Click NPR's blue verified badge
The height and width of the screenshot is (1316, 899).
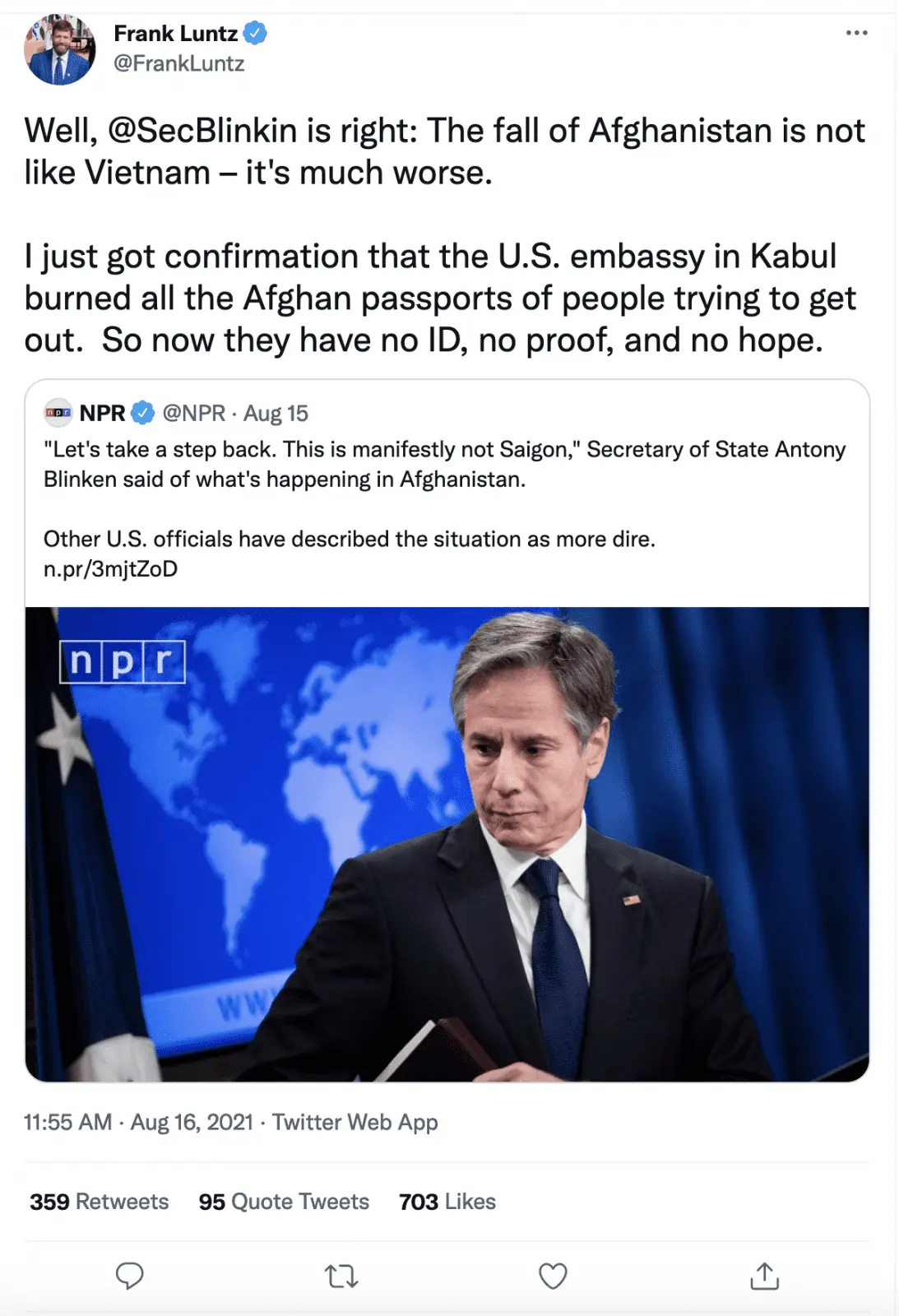[x=143, y=413]
